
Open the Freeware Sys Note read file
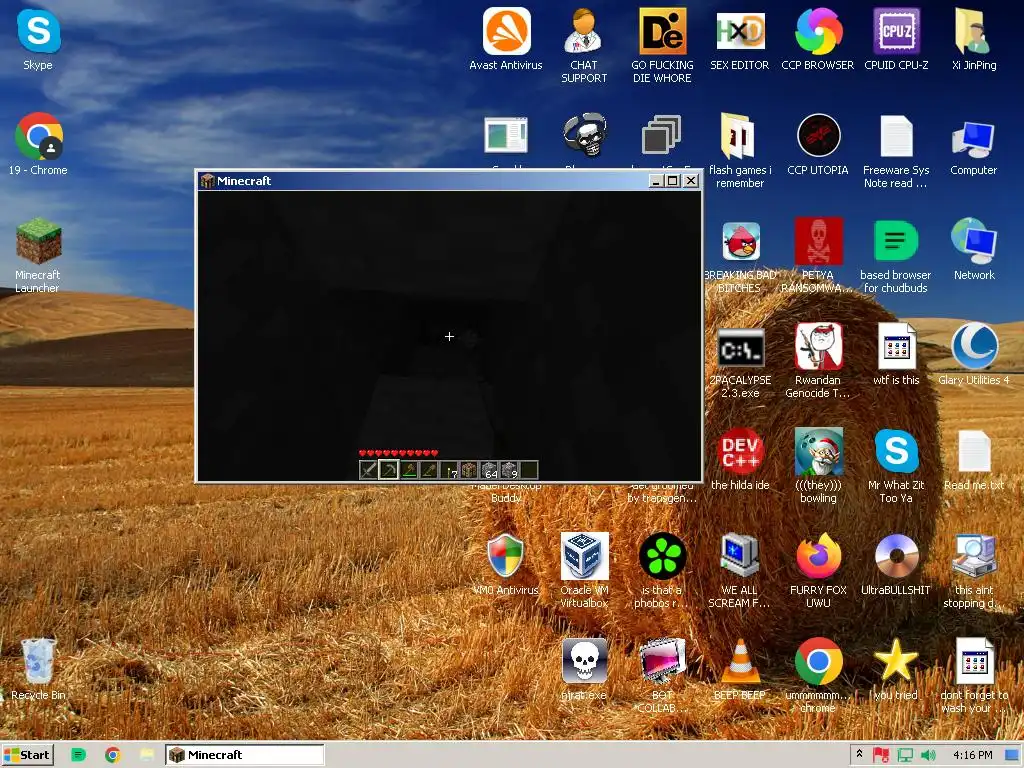896,151
